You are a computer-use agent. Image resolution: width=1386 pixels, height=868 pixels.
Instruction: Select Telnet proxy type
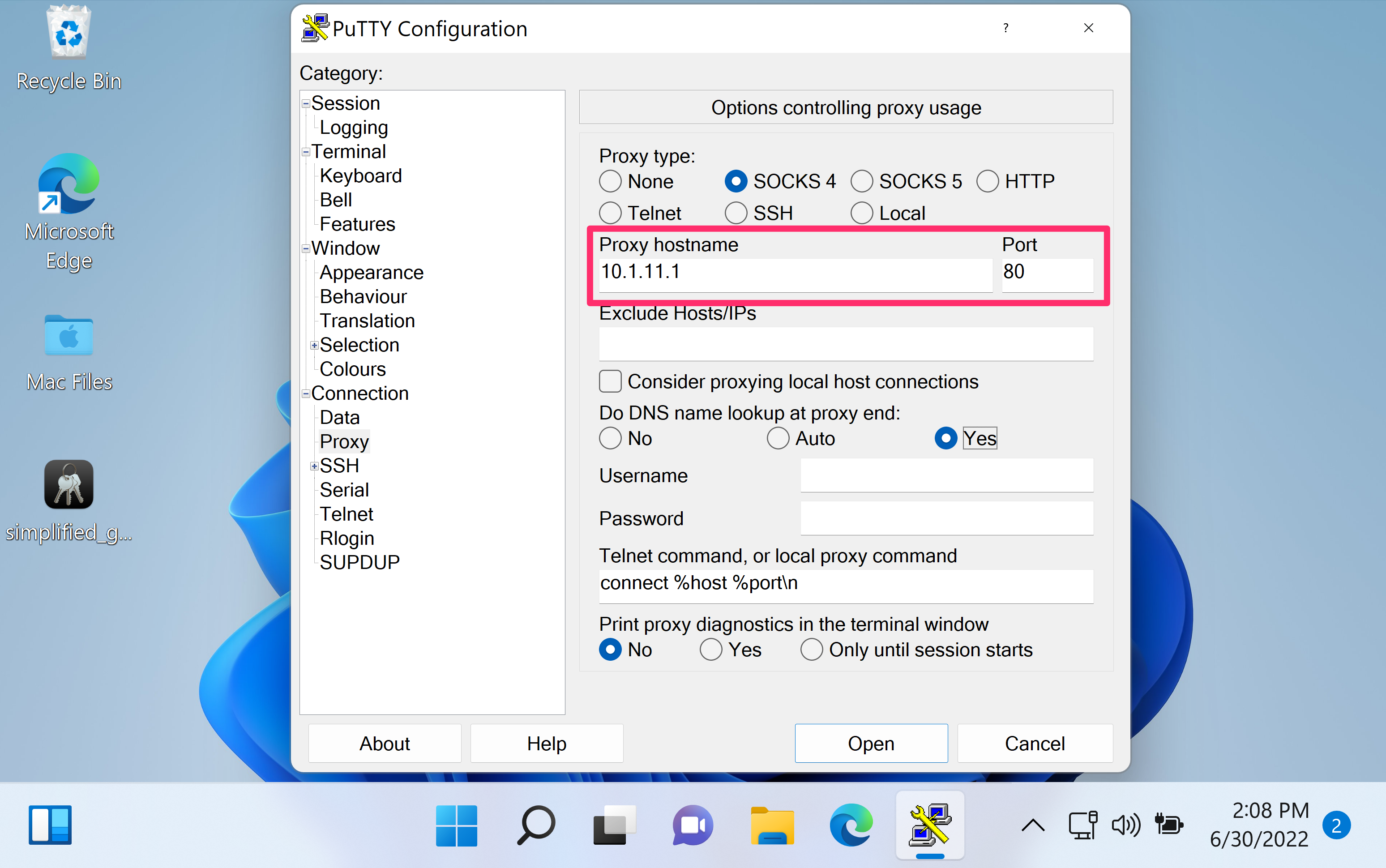click(x=610, y=213)
